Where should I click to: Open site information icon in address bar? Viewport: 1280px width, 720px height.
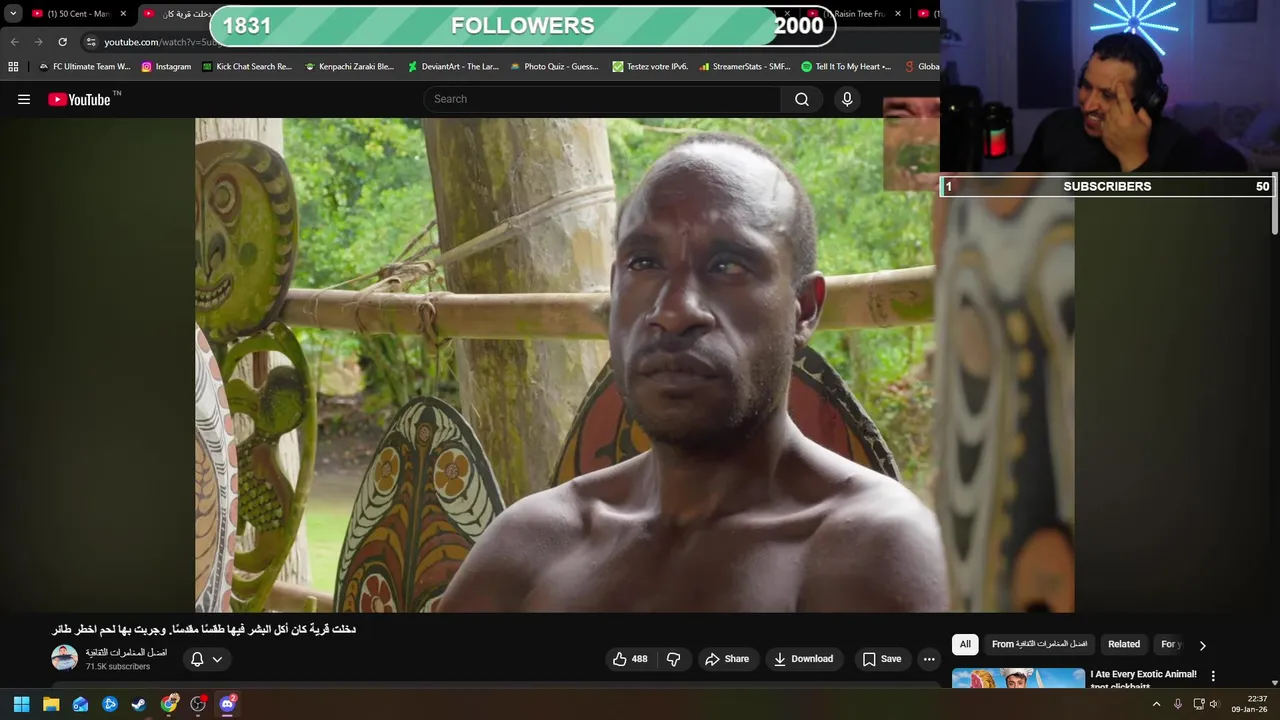[x=91, y=42]
